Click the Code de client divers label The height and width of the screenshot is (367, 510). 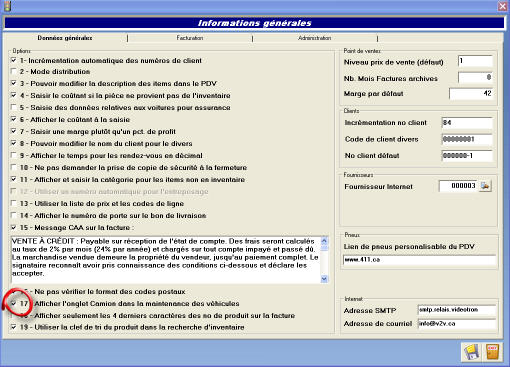pyautogui.click(x=382, y=139)
